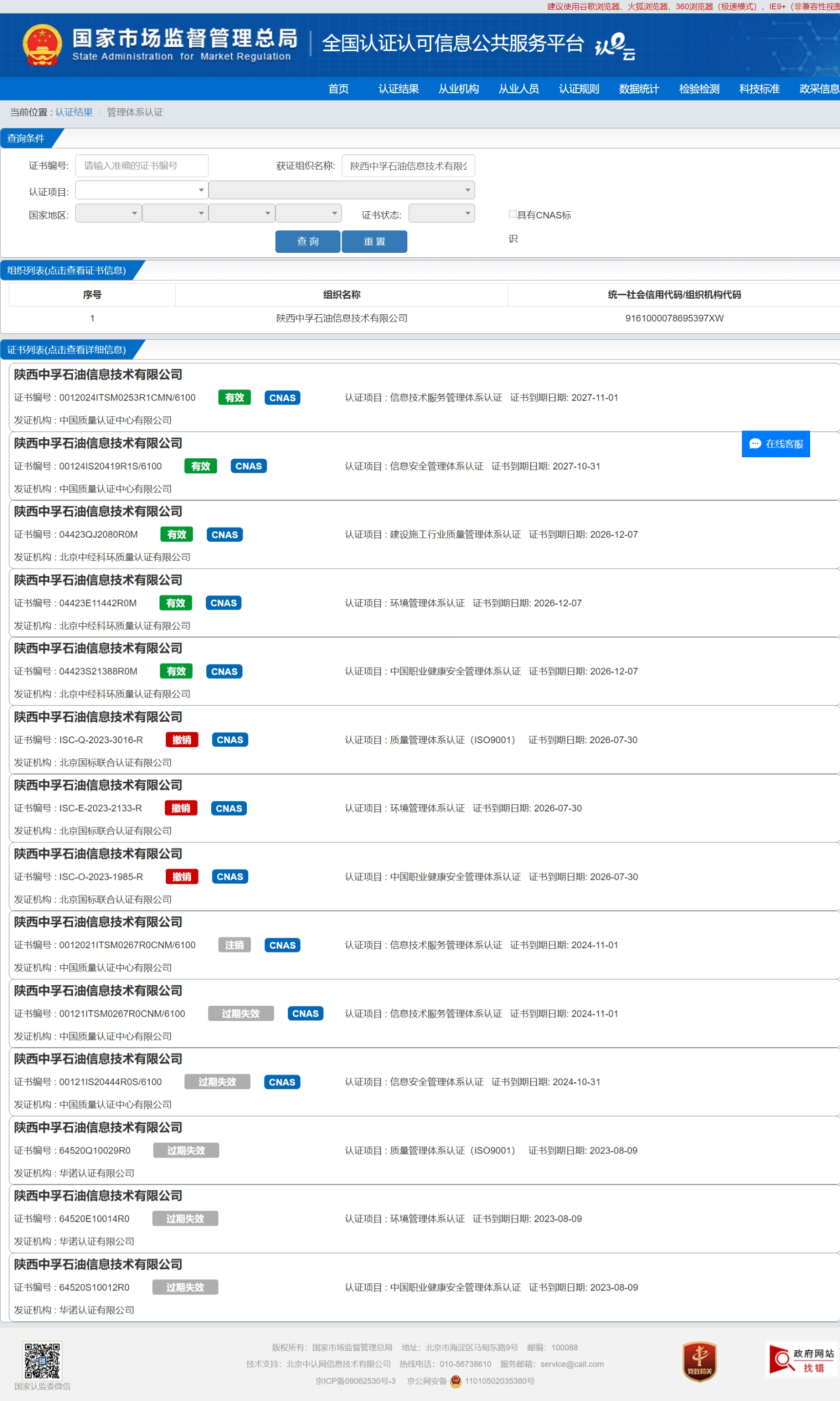Click the 京ICP备09062530号-3 footer link
840x1401 pixels.
pyautogui.click(x=356, y=1381)
